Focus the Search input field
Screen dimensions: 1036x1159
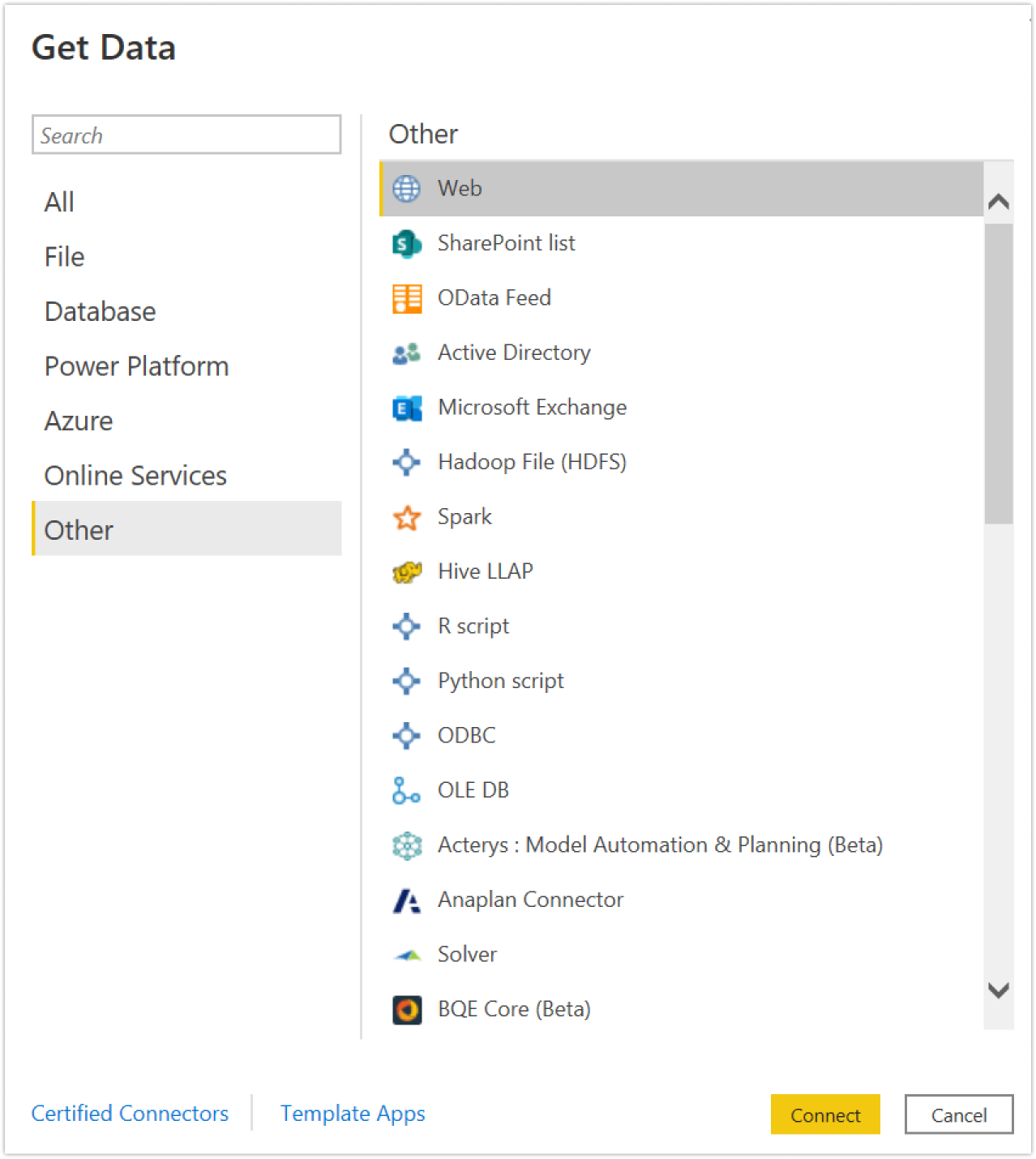coord(186,135)
